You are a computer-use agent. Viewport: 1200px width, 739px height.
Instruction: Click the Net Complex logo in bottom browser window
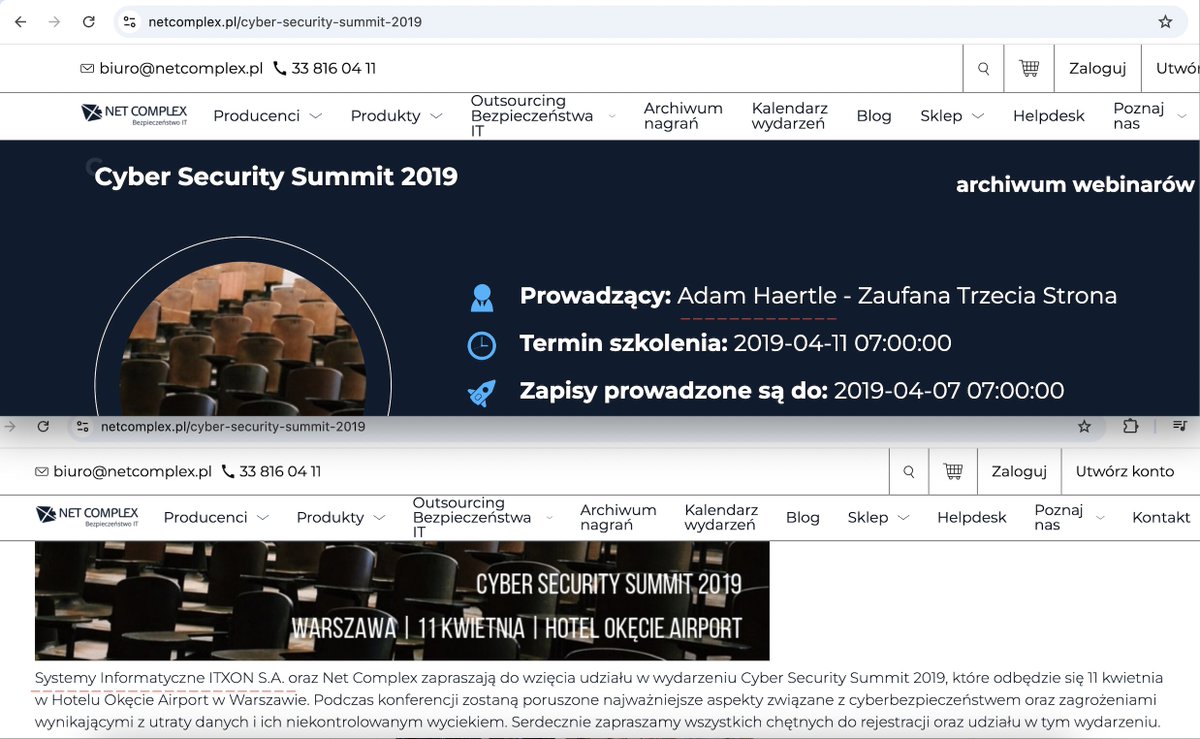(87, 517)
